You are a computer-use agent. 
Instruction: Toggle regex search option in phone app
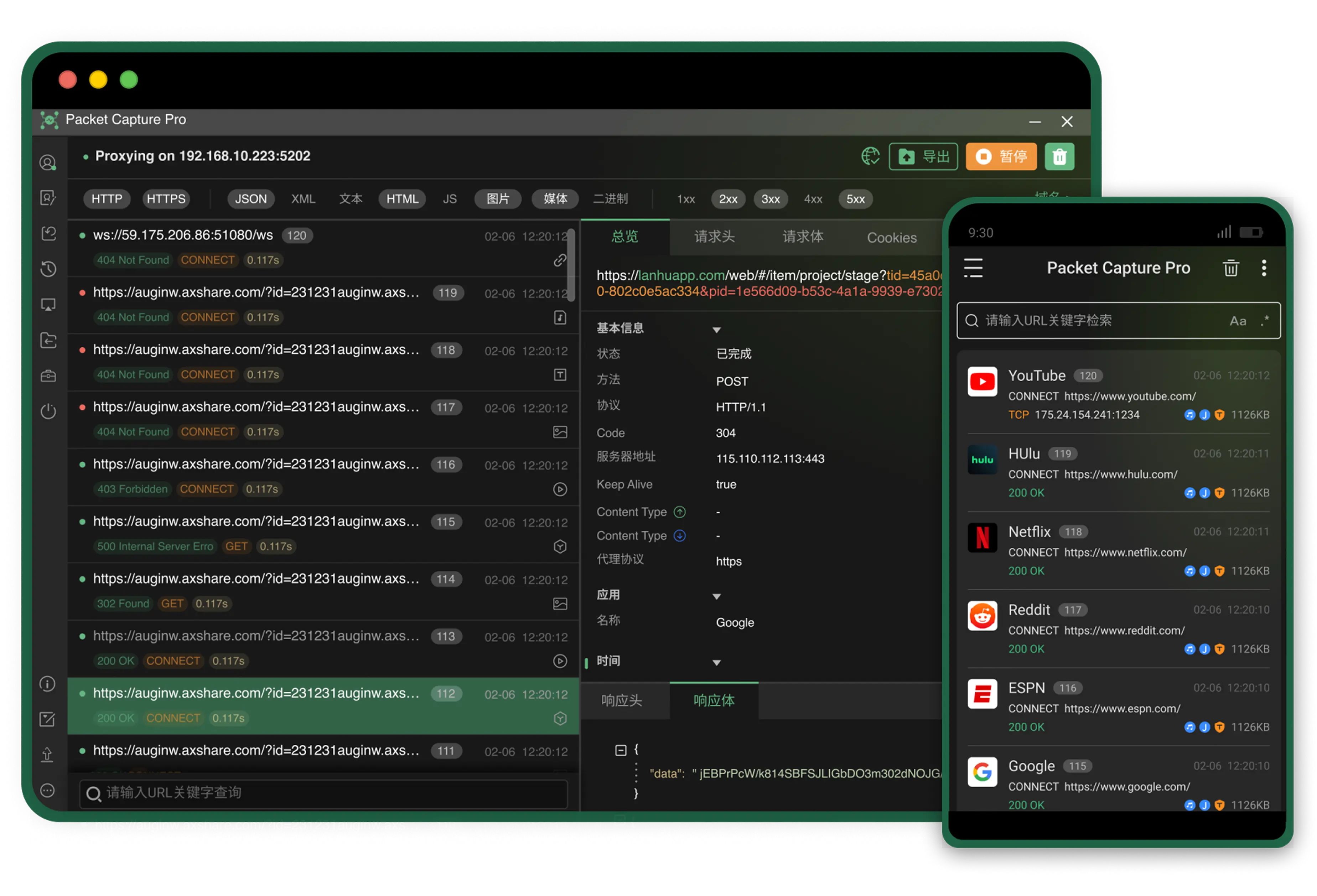click(1265, 321)
